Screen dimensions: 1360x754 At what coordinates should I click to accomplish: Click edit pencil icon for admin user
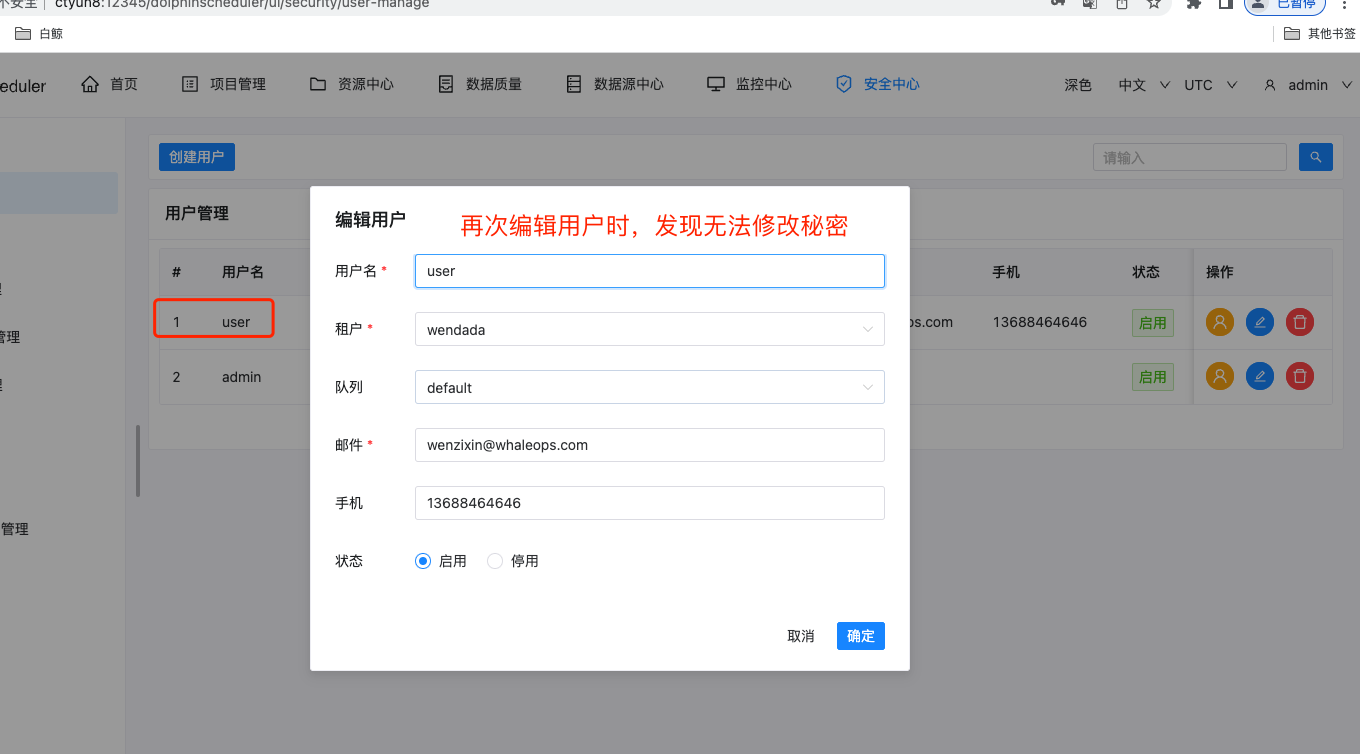[1259, 376]
